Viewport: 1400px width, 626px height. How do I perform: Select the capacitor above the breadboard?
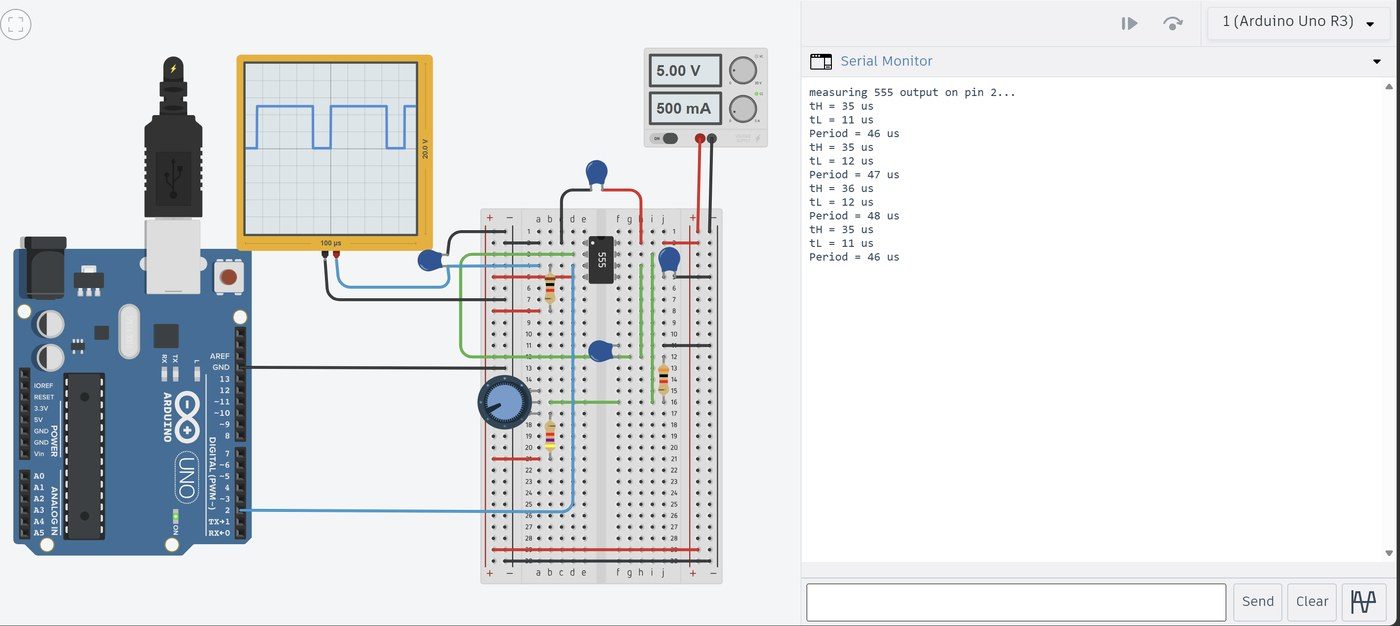coord(597,173)
